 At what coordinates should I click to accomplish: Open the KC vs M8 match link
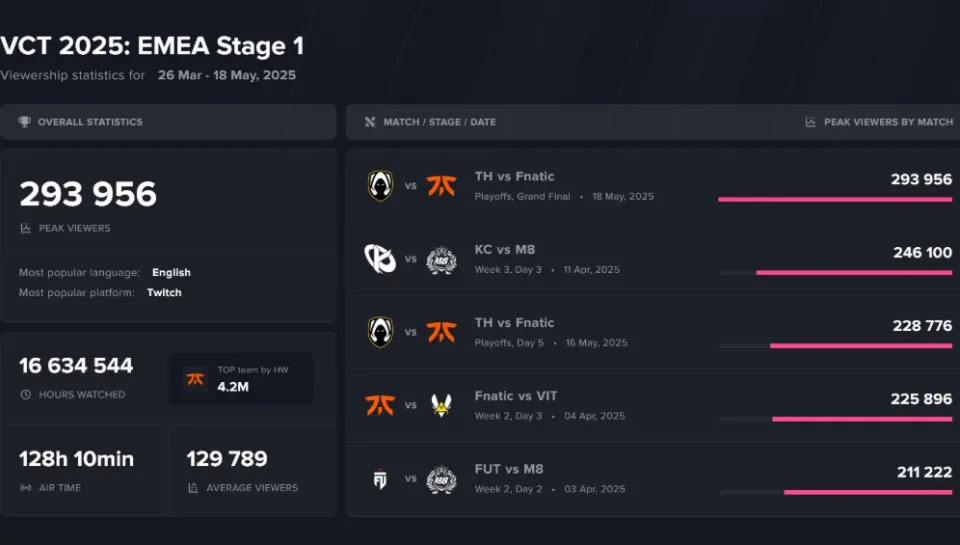(x=504, y=249)
